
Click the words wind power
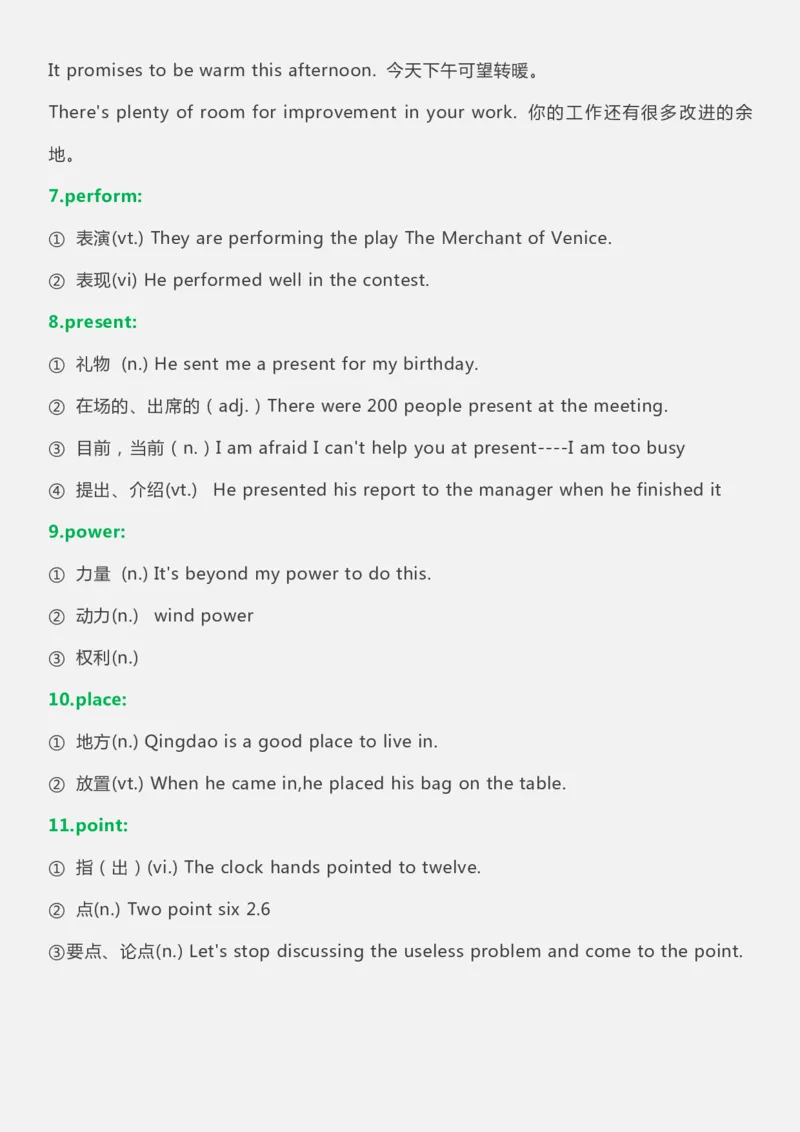tap(204, 616)
